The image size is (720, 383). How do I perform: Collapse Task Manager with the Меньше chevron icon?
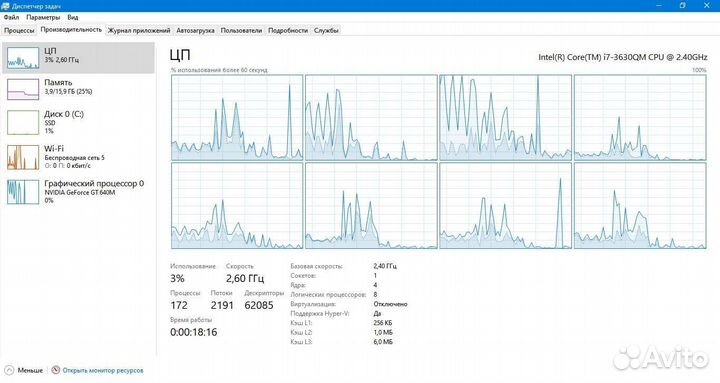click(9, 370)
